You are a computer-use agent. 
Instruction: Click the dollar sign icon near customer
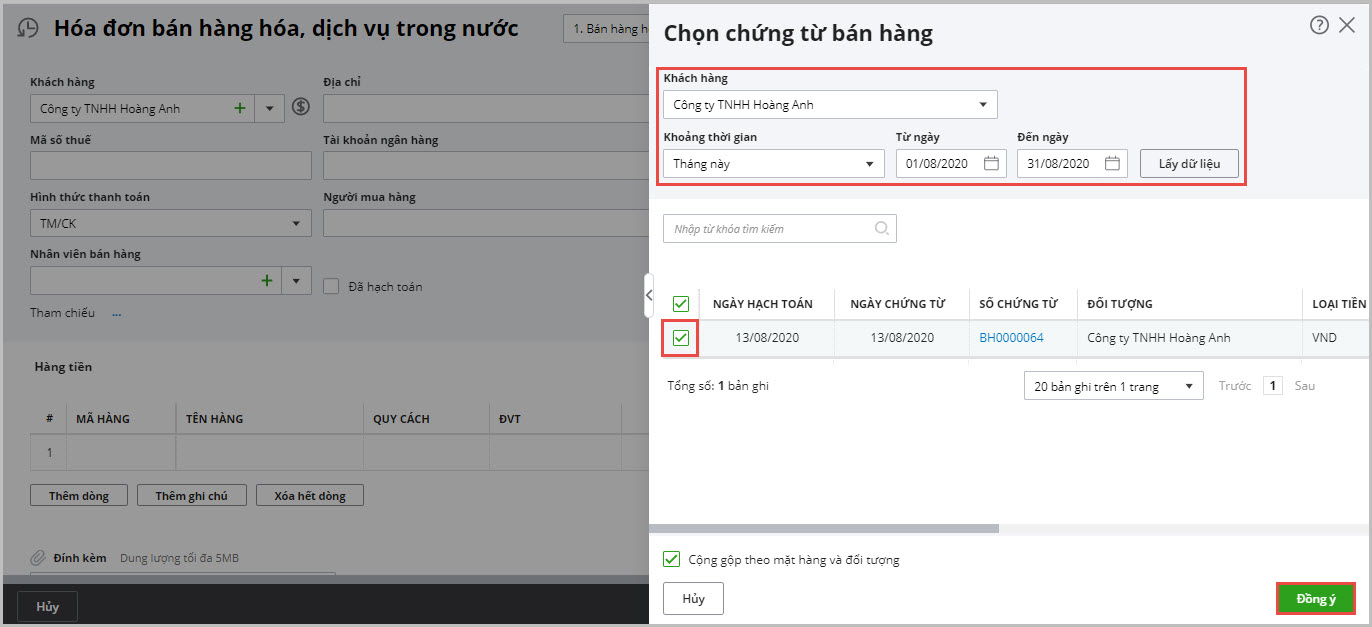(x=301, y=107)
